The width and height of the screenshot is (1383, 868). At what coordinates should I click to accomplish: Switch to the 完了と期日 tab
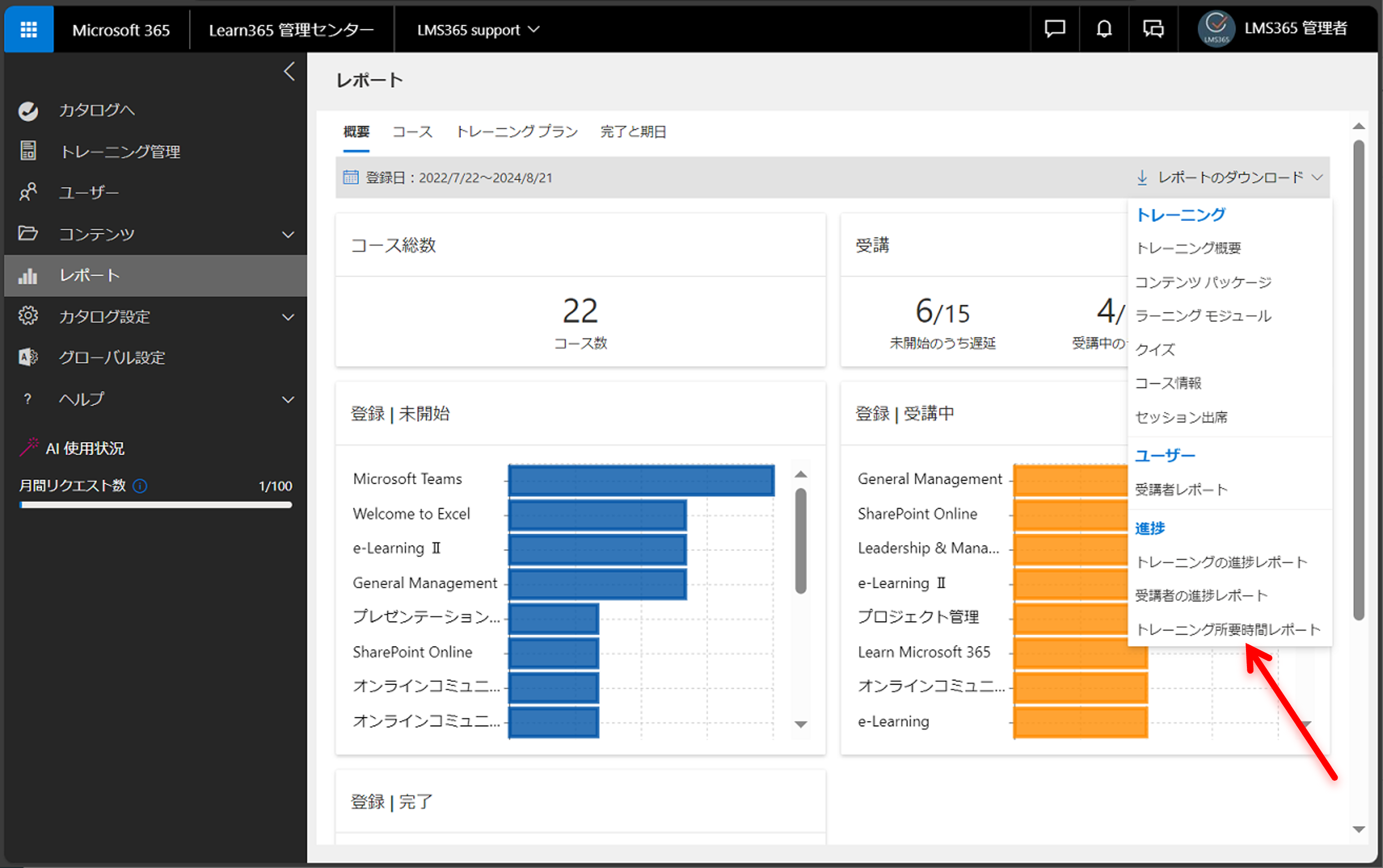pos(633,131)
